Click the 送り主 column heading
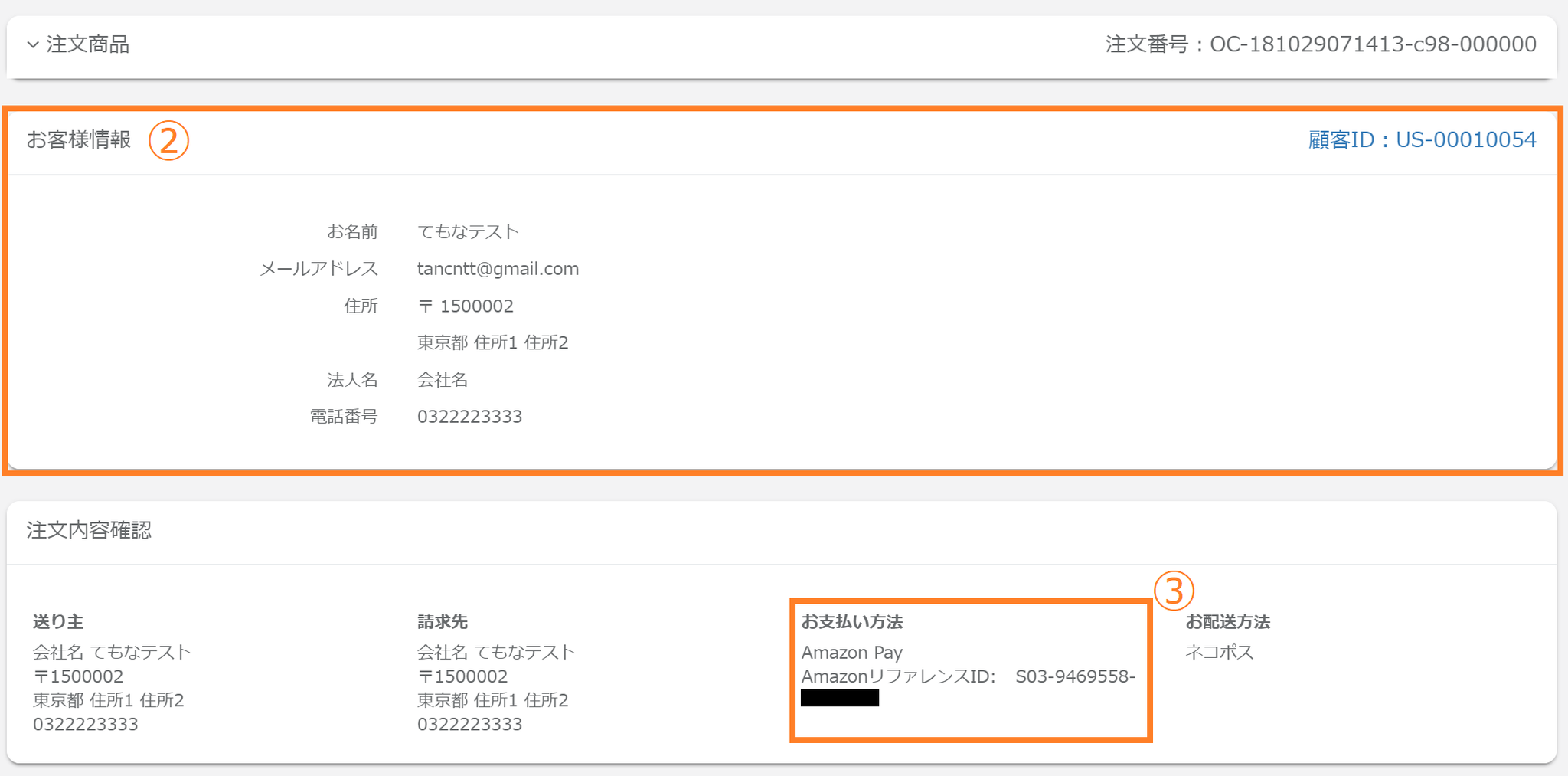 click(x=58, y=622)
